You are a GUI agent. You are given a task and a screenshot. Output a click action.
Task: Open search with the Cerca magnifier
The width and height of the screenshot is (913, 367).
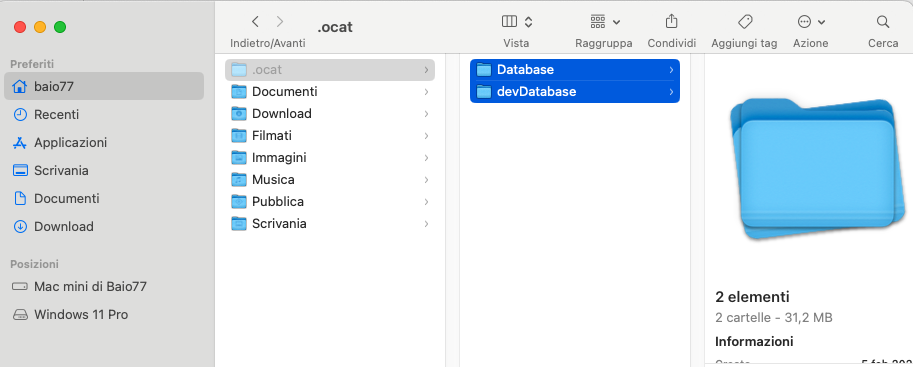pos(883,22)
